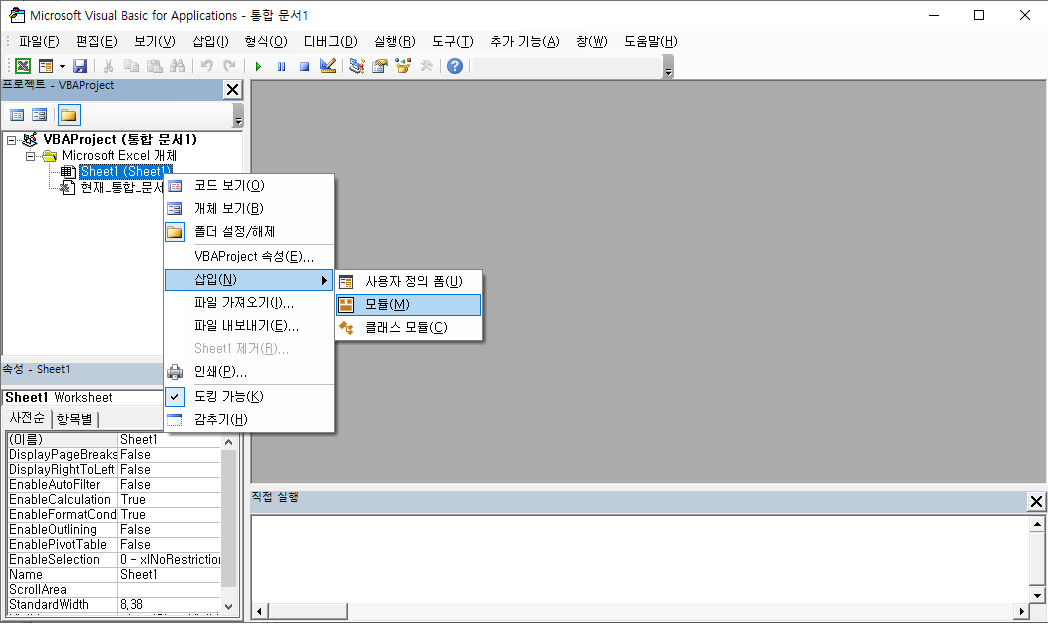The image size is (1048, 624).
Task: Click the Reset stop icon
Action: [304, 66]
